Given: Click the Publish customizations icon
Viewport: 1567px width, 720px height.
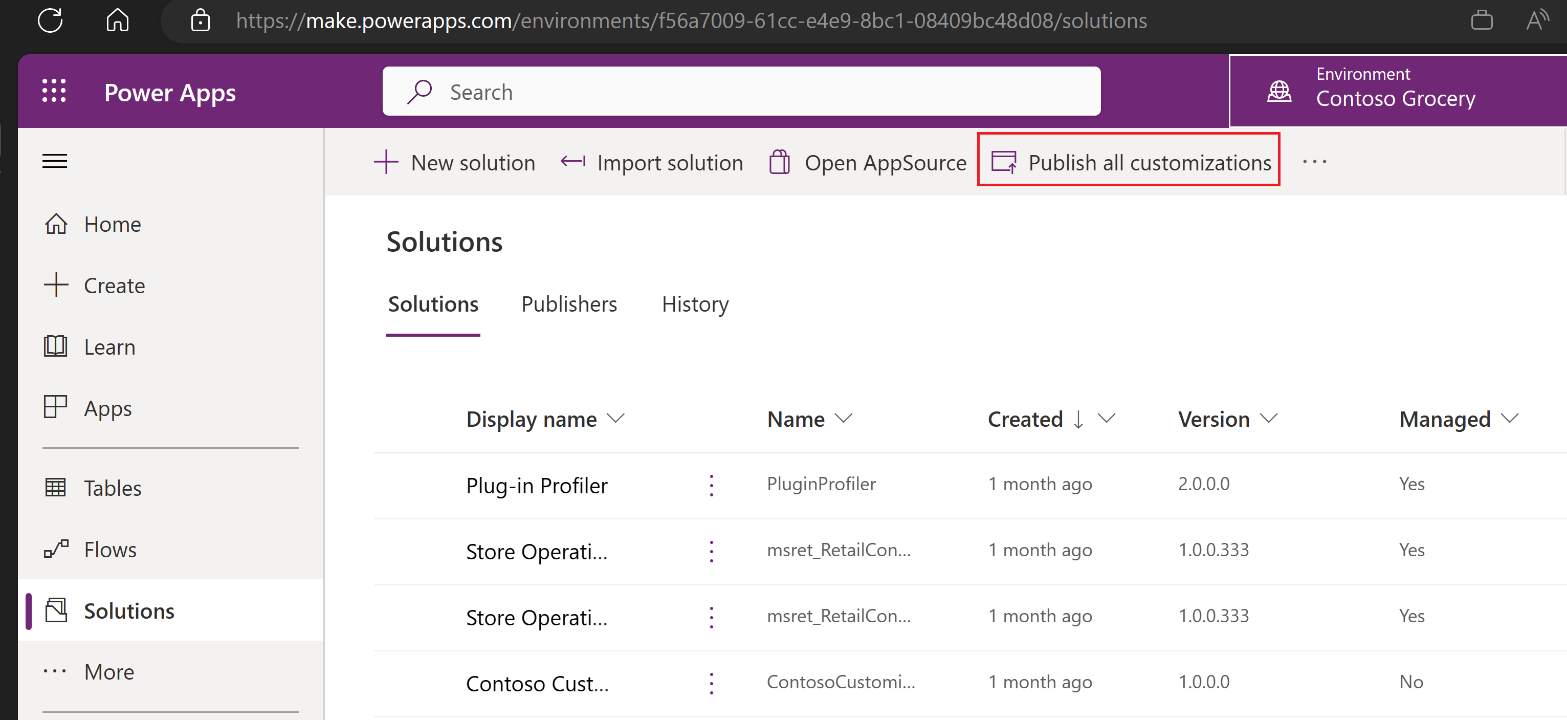Looking at the screenshot, I should click(x=1003, y=162).
